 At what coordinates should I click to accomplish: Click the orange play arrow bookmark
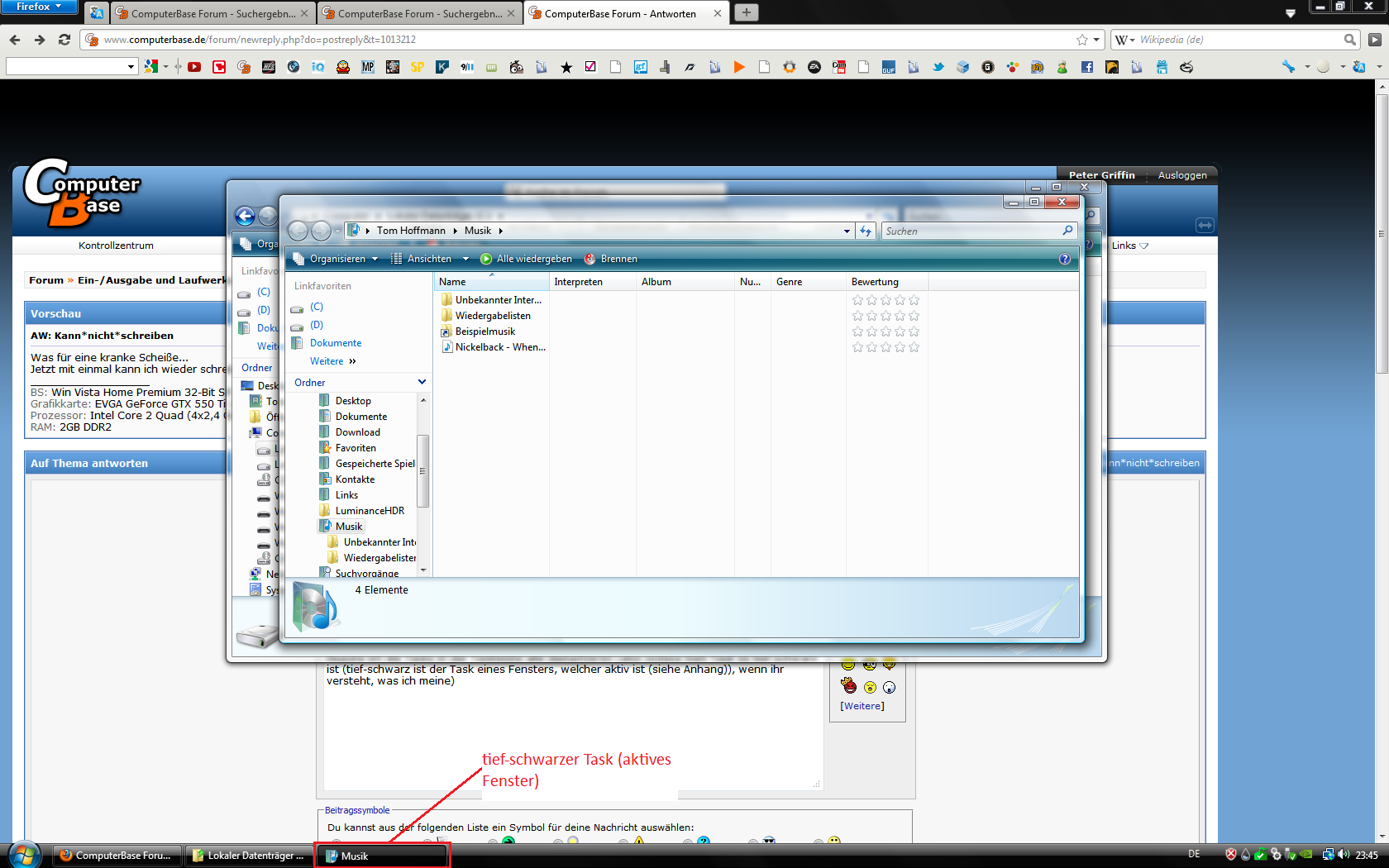click(740, 67)
